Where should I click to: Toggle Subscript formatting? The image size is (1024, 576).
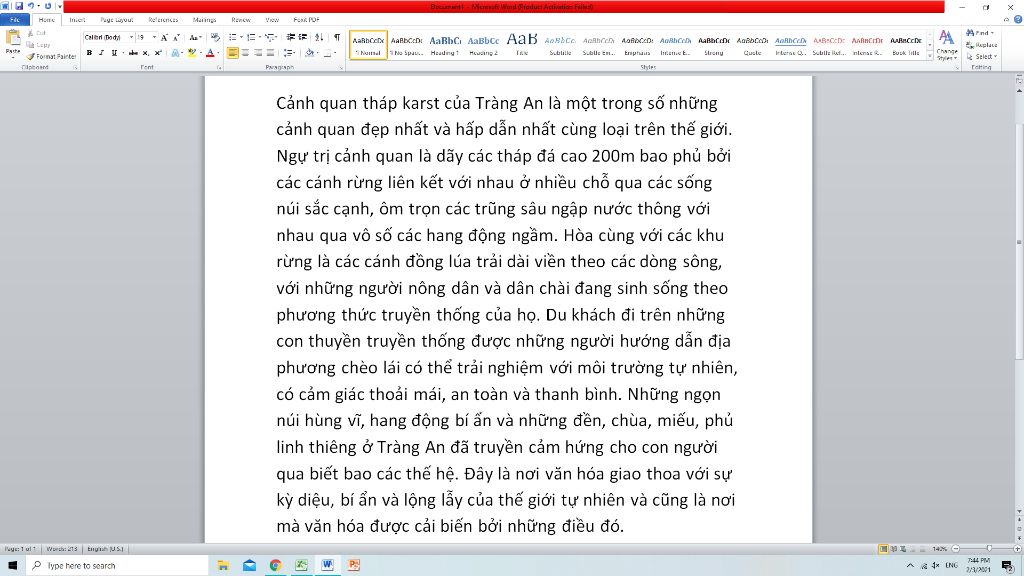coord(146,53)
